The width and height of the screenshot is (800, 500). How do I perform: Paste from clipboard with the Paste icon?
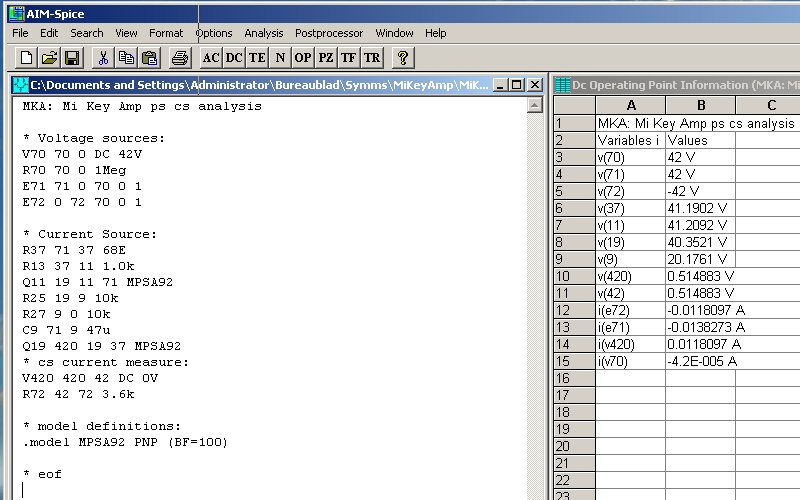149,58
